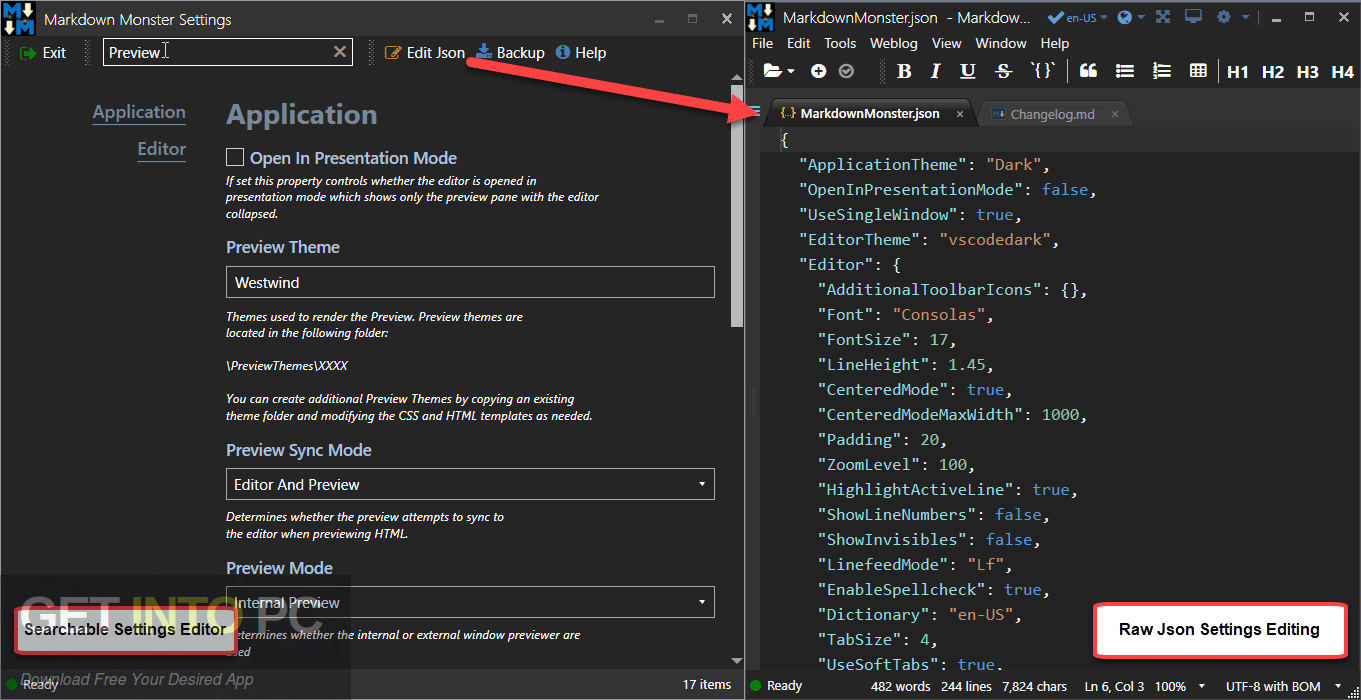Open the Help menu in the editor
Screen dimensions: 1361x700
pos(1055,43)
